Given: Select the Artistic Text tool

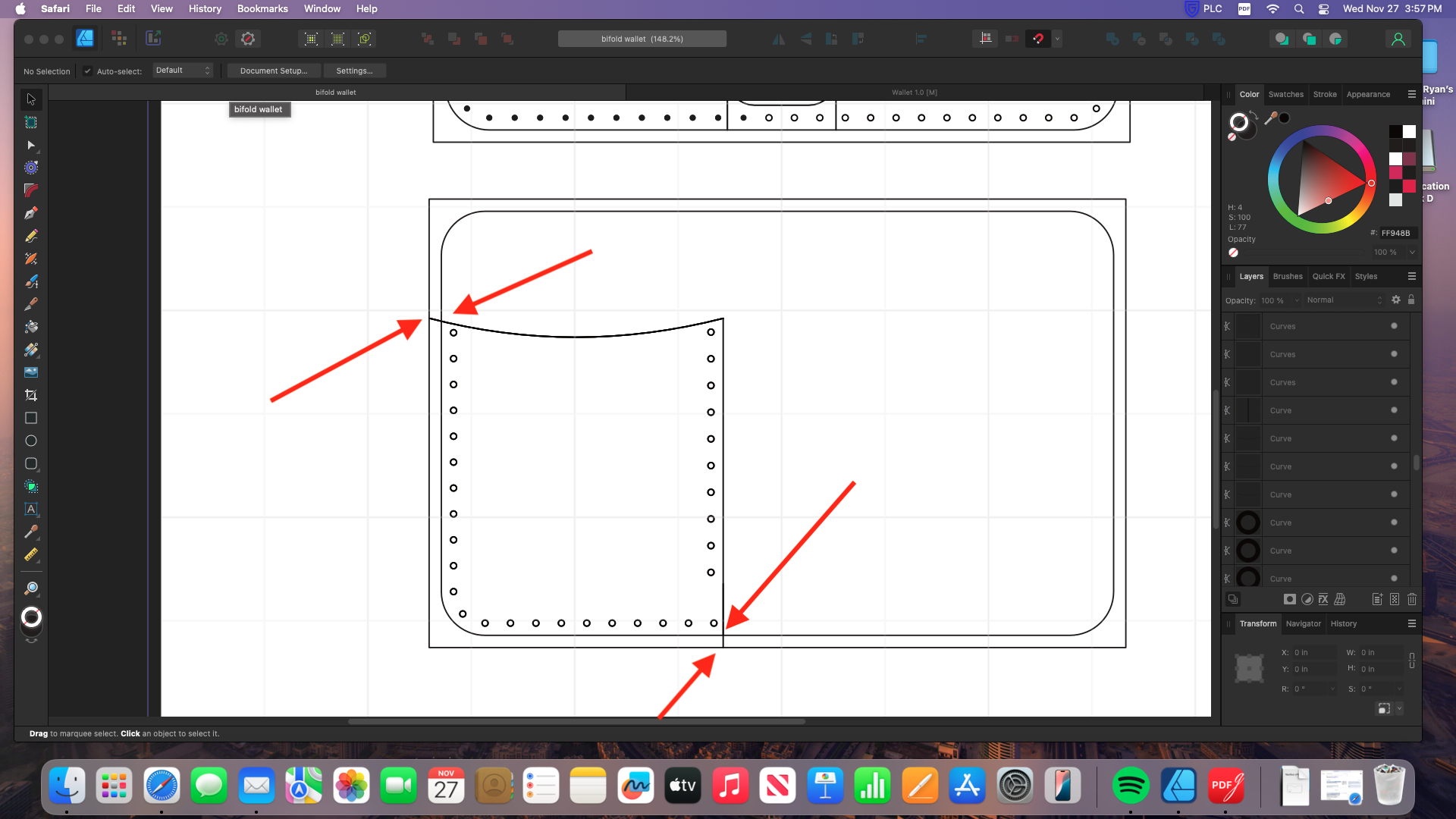Looking at the screenshot, I should point(31,509).
